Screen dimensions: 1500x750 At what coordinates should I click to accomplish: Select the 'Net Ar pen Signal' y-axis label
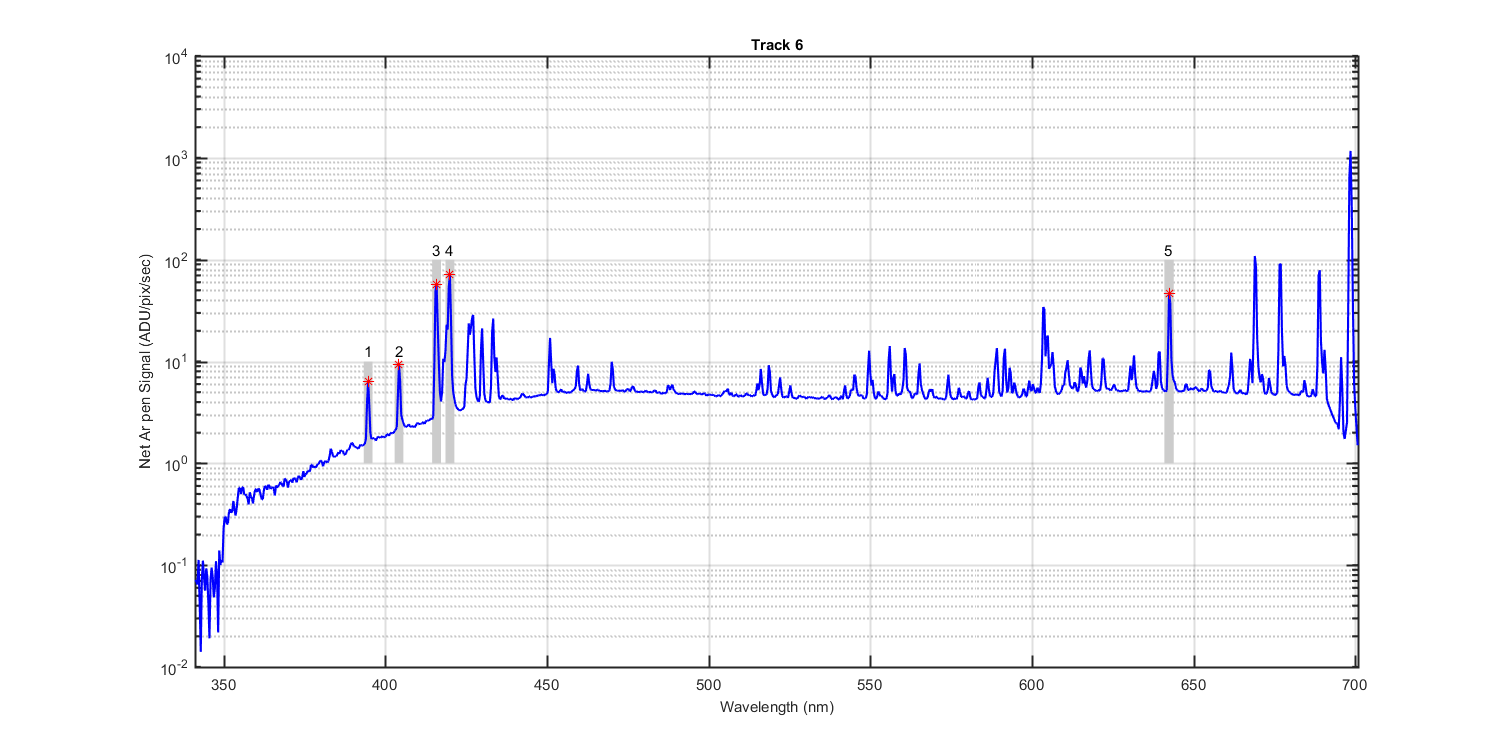tap(144, 362)
